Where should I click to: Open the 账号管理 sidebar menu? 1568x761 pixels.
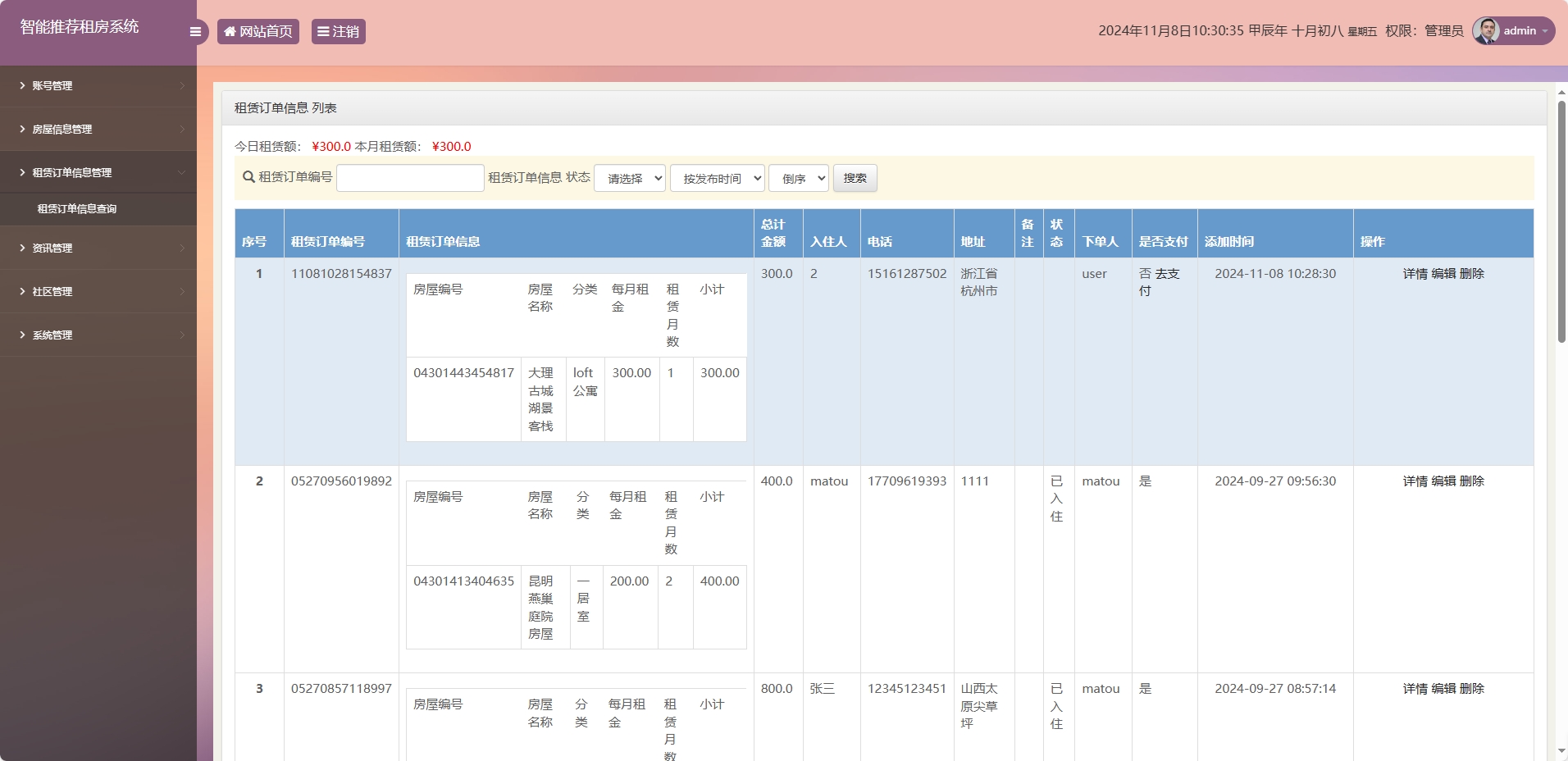click(51, 85)
